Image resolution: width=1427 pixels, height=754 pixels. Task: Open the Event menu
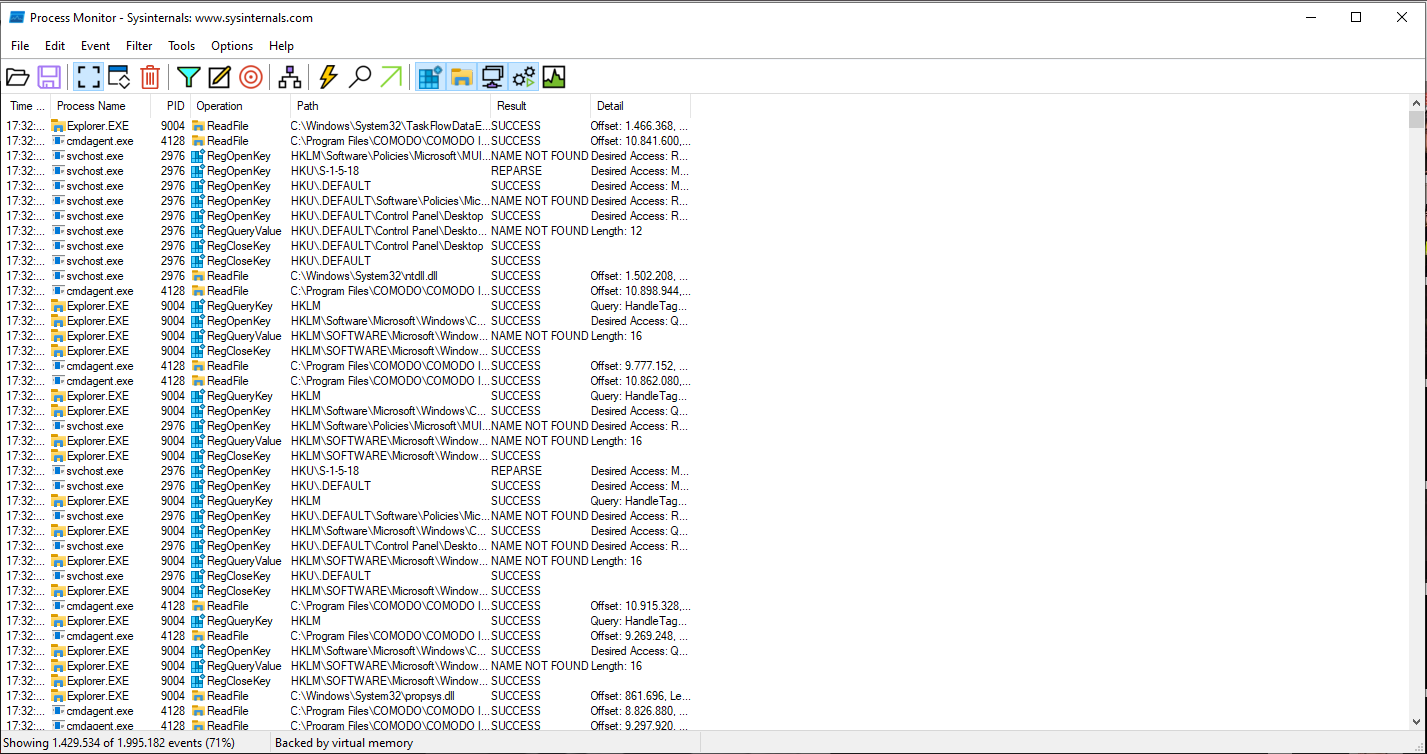(96, 46)
